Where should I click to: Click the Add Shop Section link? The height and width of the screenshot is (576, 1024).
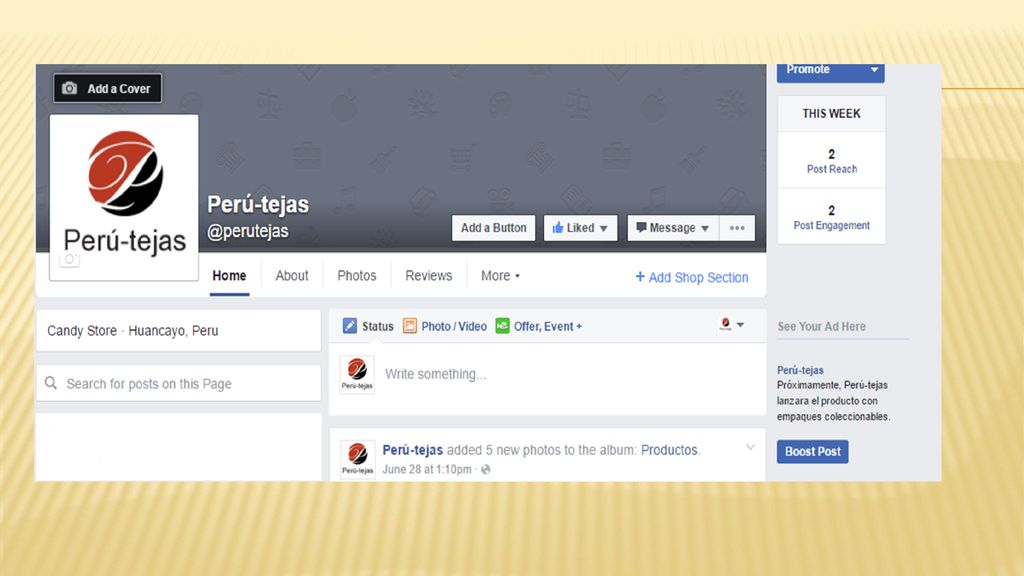coord(692,278)
